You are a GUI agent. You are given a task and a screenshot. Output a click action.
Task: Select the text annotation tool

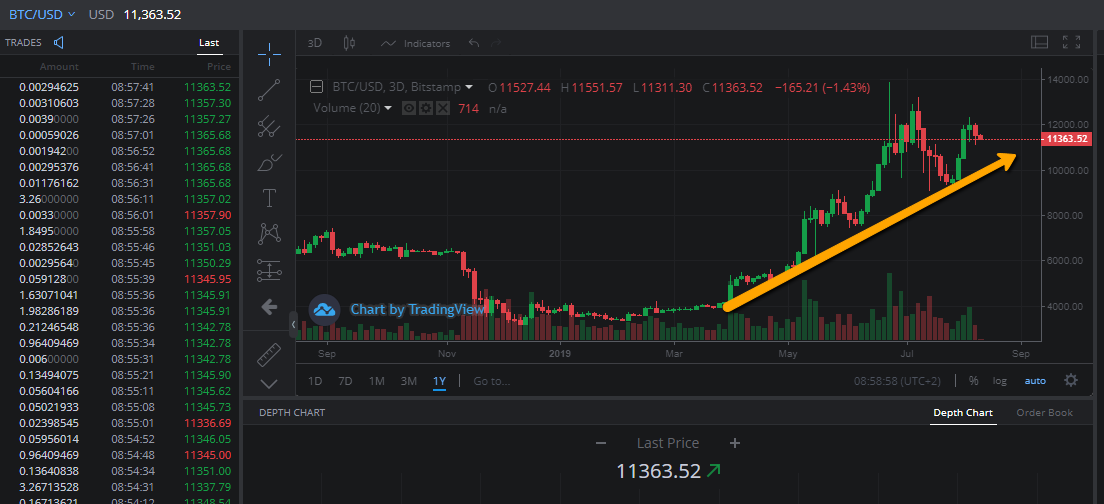pos(269,198)
